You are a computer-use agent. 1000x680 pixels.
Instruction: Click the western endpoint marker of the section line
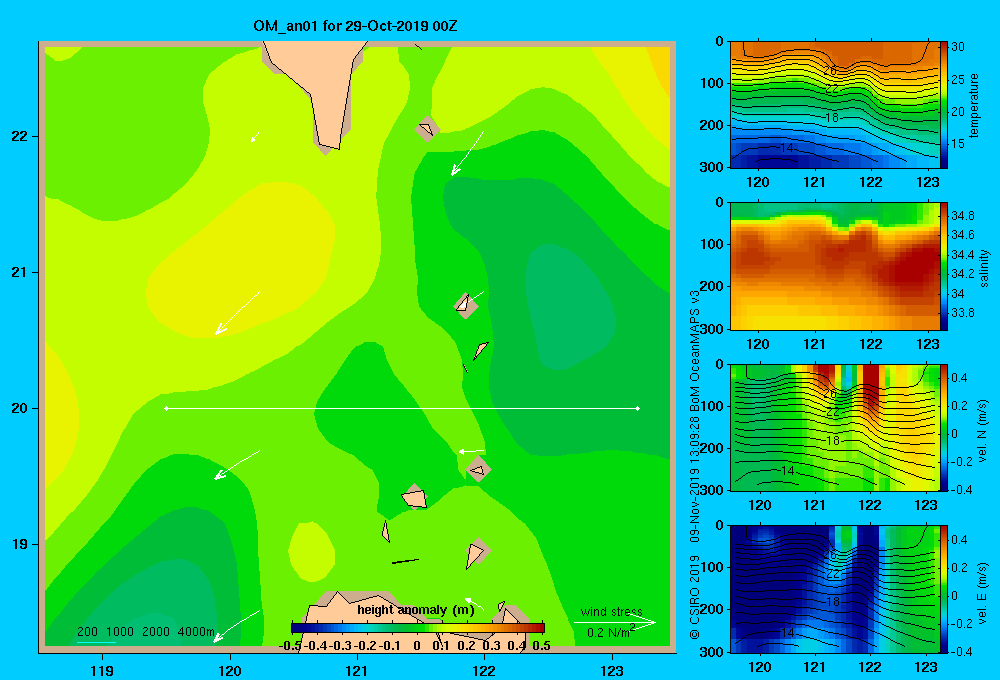click(x=166, y=408)
